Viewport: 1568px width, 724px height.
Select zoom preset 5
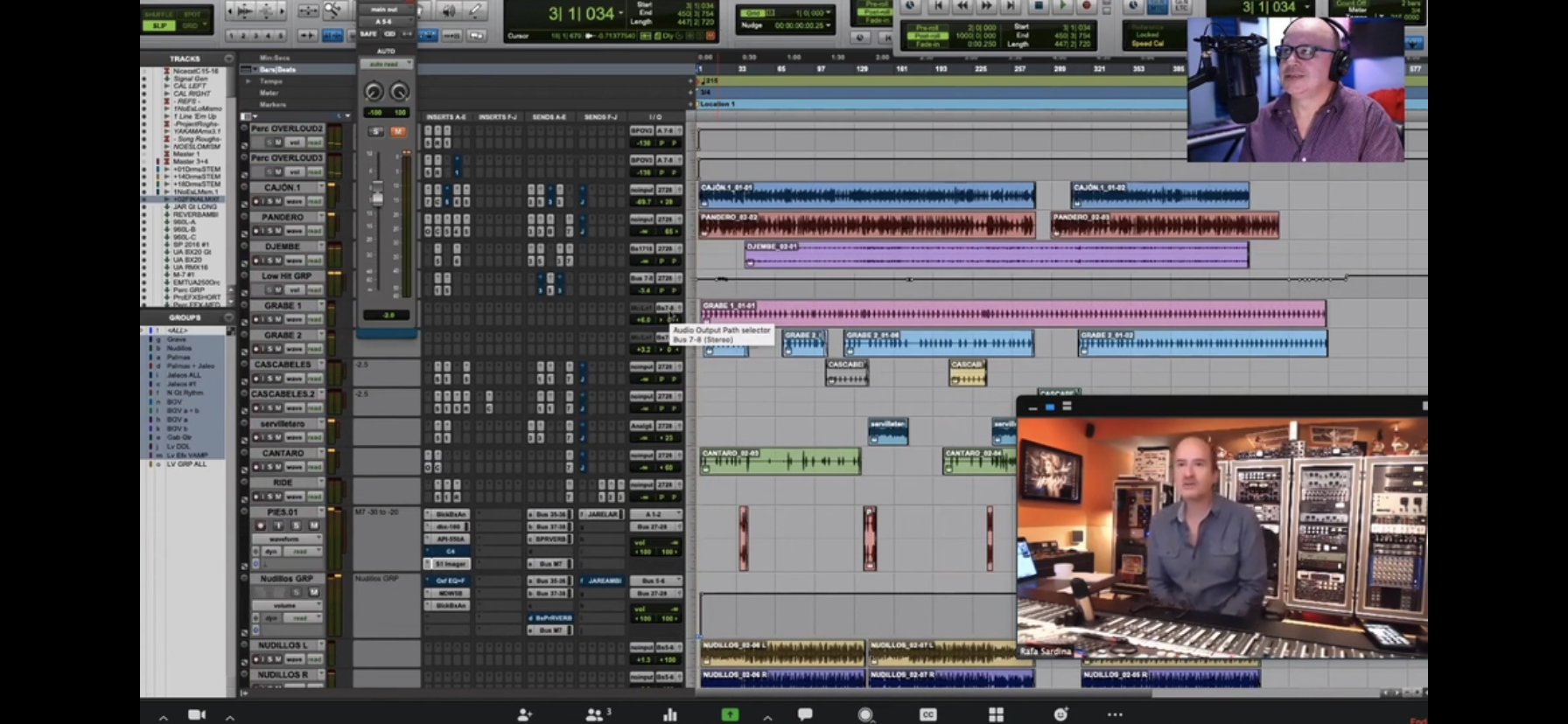click(x=281, y=36)
